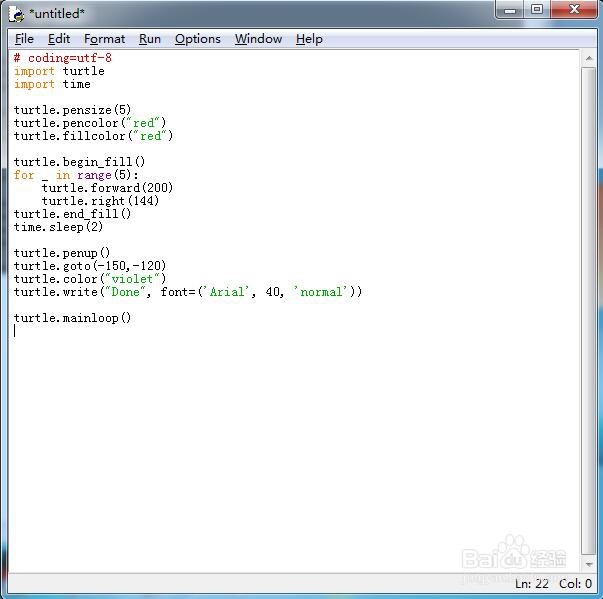Click the time.sleep(2) line
Image resolution: width=603 pixels, height=599 pixels.
[58, 227]
